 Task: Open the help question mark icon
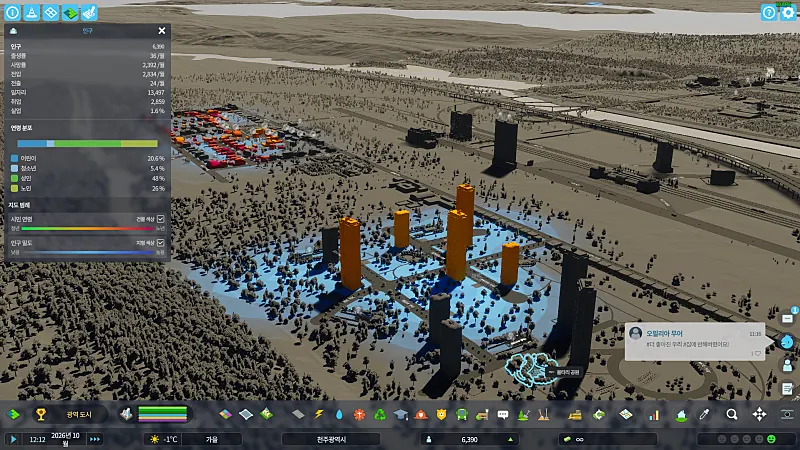coord(769,12)
